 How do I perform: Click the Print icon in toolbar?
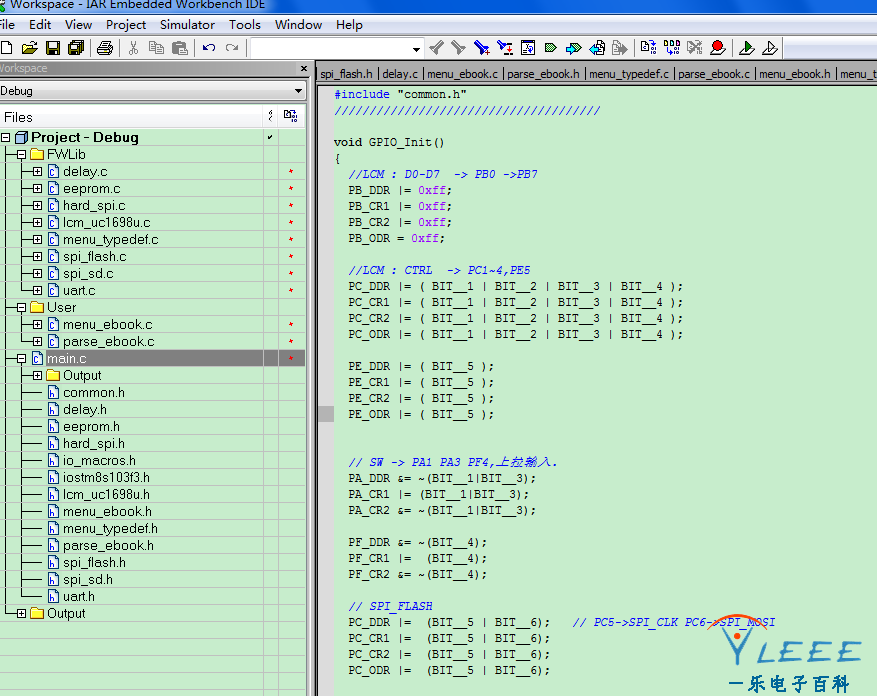(104, 48)
